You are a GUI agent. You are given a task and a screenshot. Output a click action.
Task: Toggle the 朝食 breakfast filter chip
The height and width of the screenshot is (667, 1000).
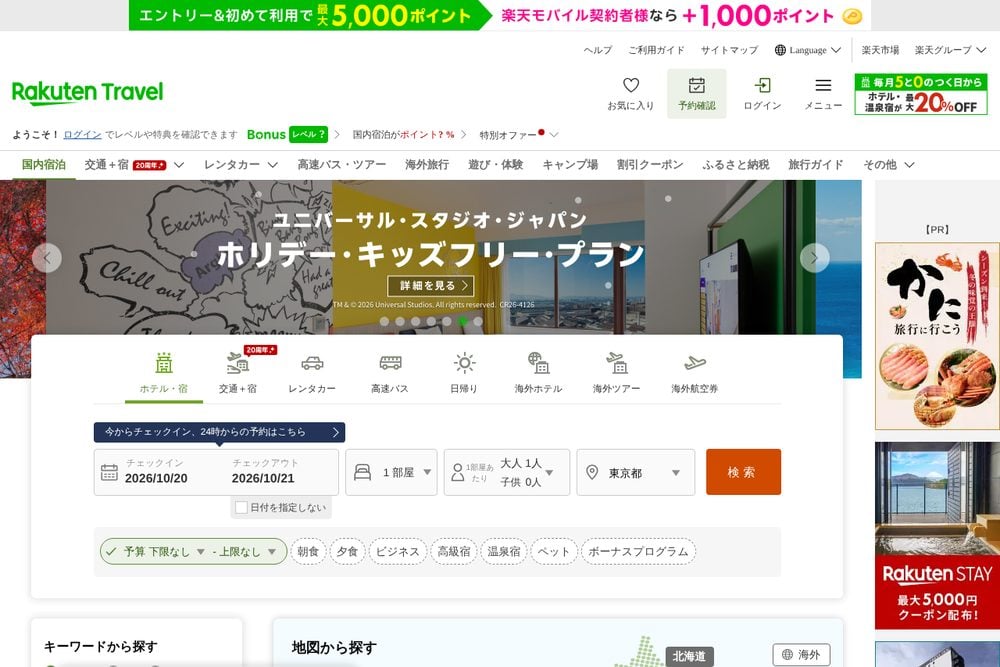coord(308,552)
